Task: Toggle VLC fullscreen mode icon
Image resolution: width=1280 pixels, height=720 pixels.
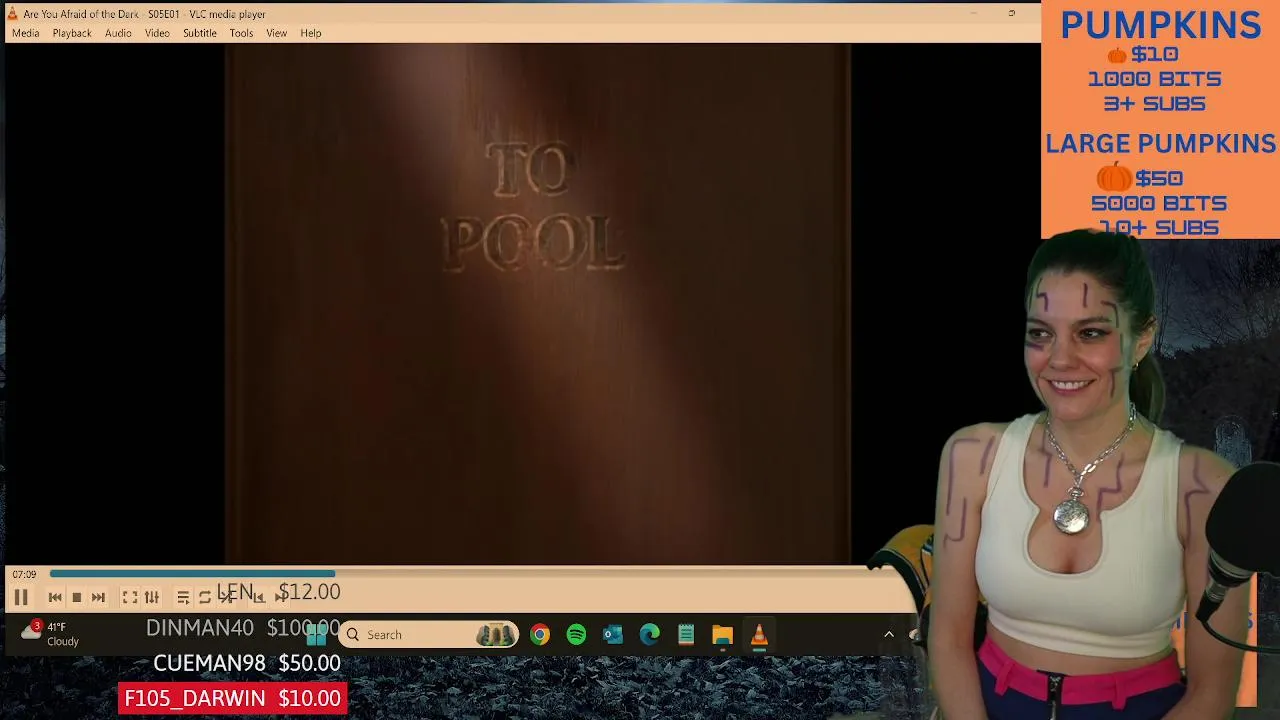Action: (130, 597)
